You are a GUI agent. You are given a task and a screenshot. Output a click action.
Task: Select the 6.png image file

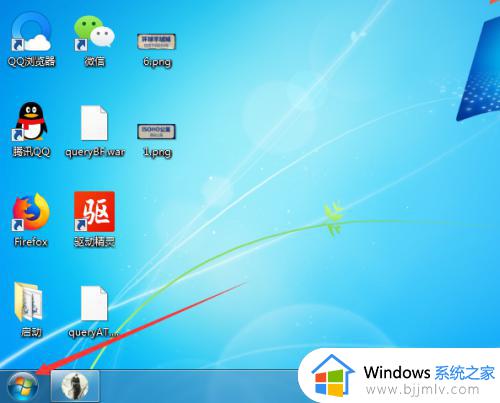tap(156, 42)
